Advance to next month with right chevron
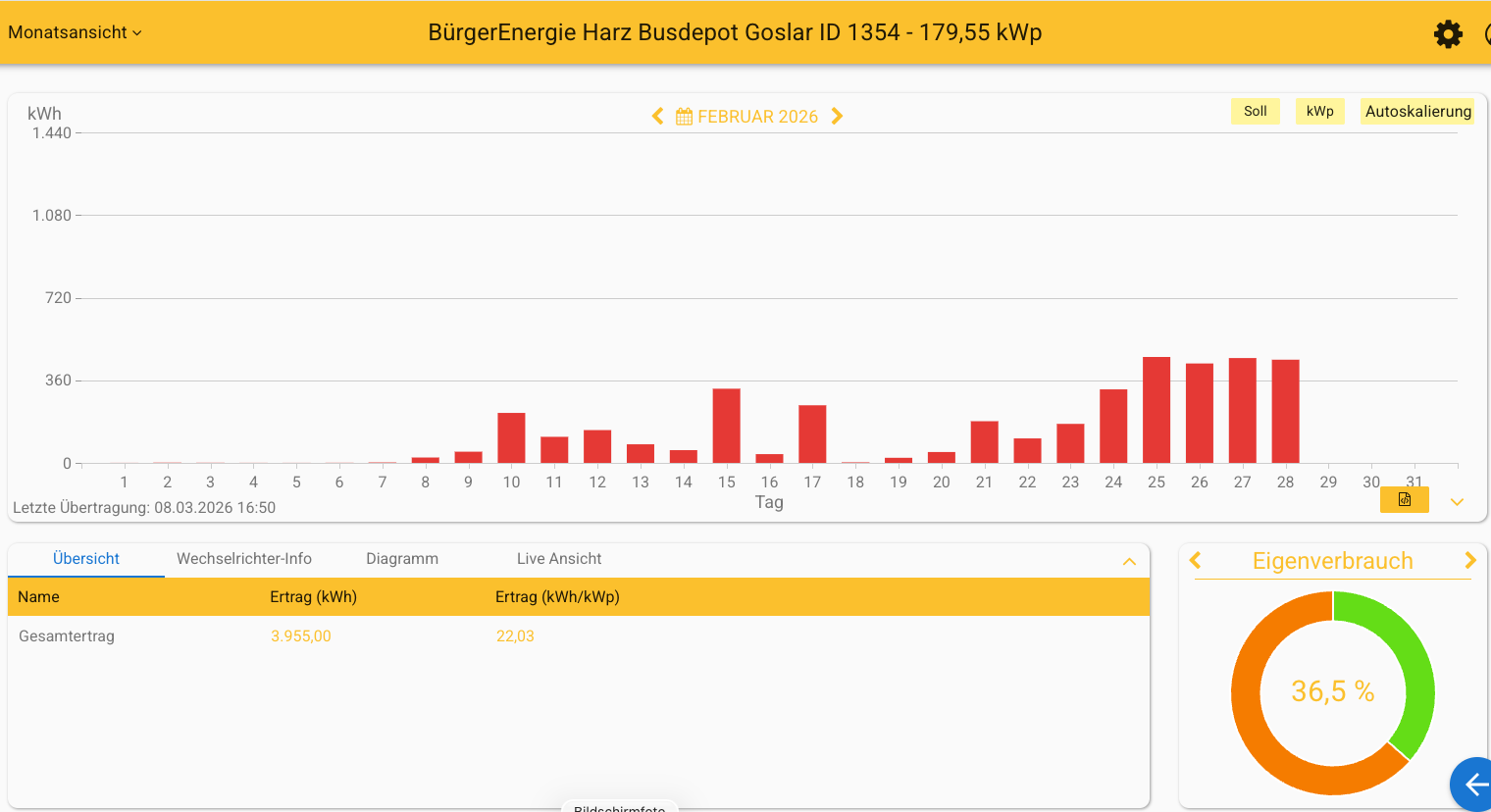The width and height of the screenshot is (1491, 812). [x=837, y=116]
